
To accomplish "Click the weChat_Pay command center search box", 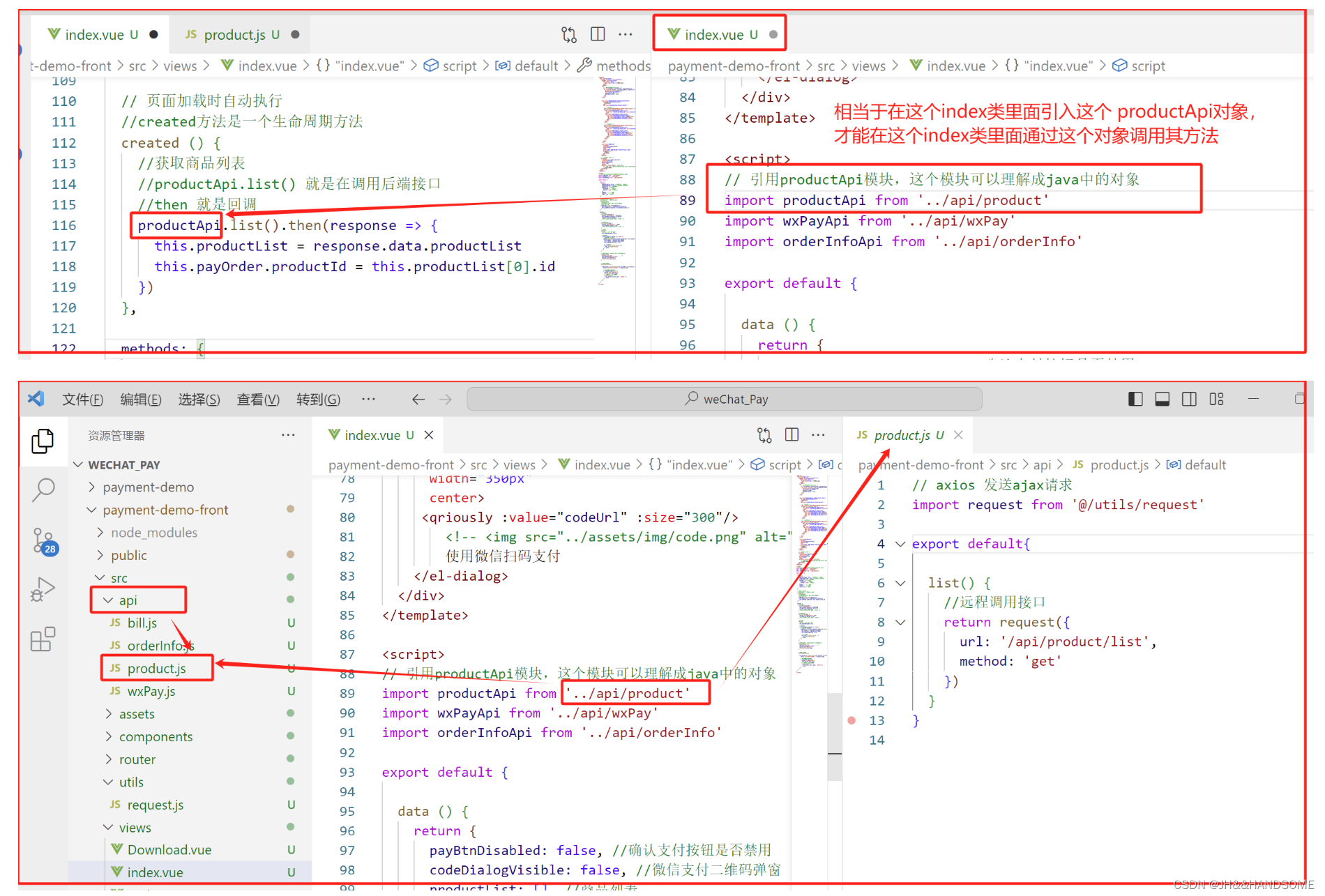I will point(725,399).
